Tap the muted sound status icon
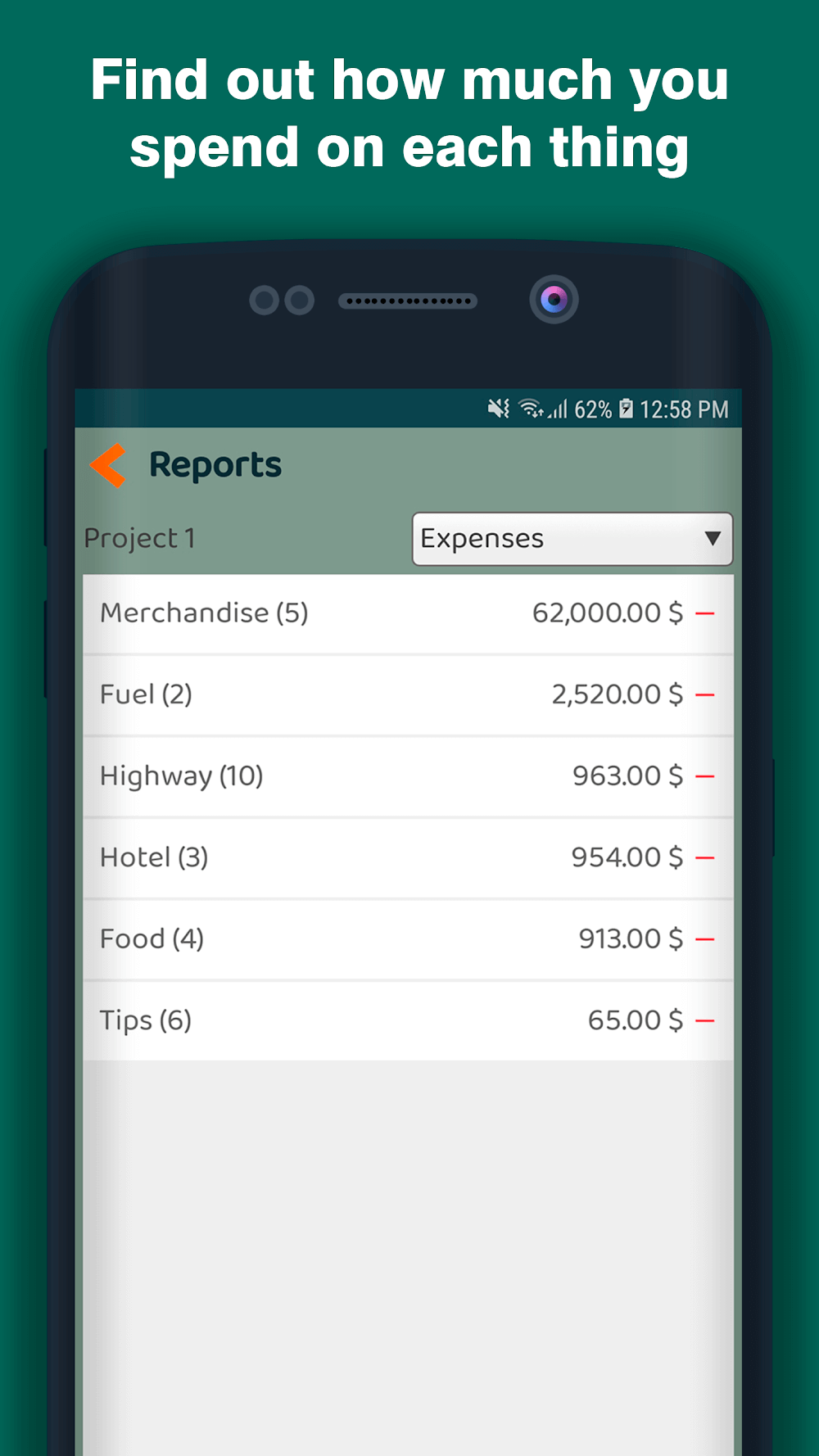Screen dimensions: 819x1456 point(498,409)
